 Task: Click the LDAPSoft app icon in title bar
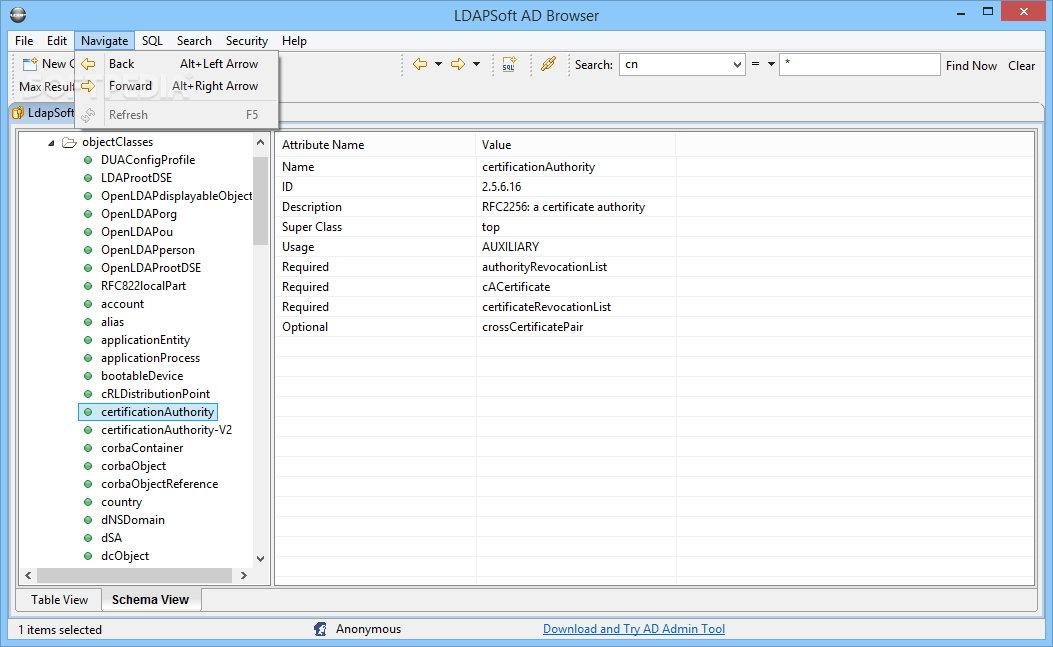click(18, 15)
